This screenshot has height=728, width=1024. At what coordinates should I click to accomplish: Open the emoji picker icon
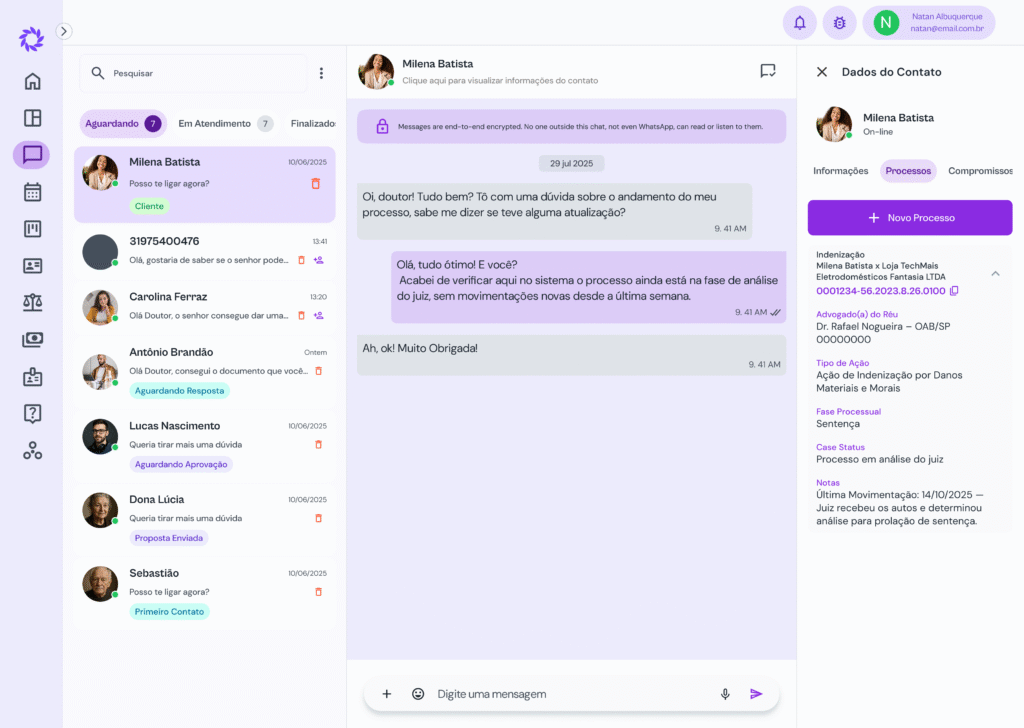click(x=418, y=694)
